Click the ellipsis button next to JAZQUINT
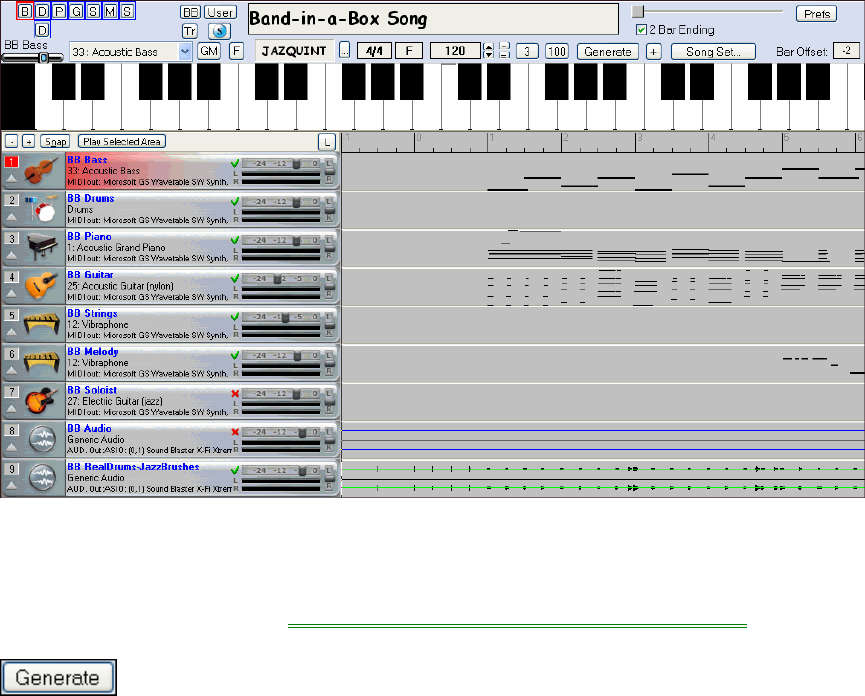Screen dimensions: 865x696 click(344, 51)
